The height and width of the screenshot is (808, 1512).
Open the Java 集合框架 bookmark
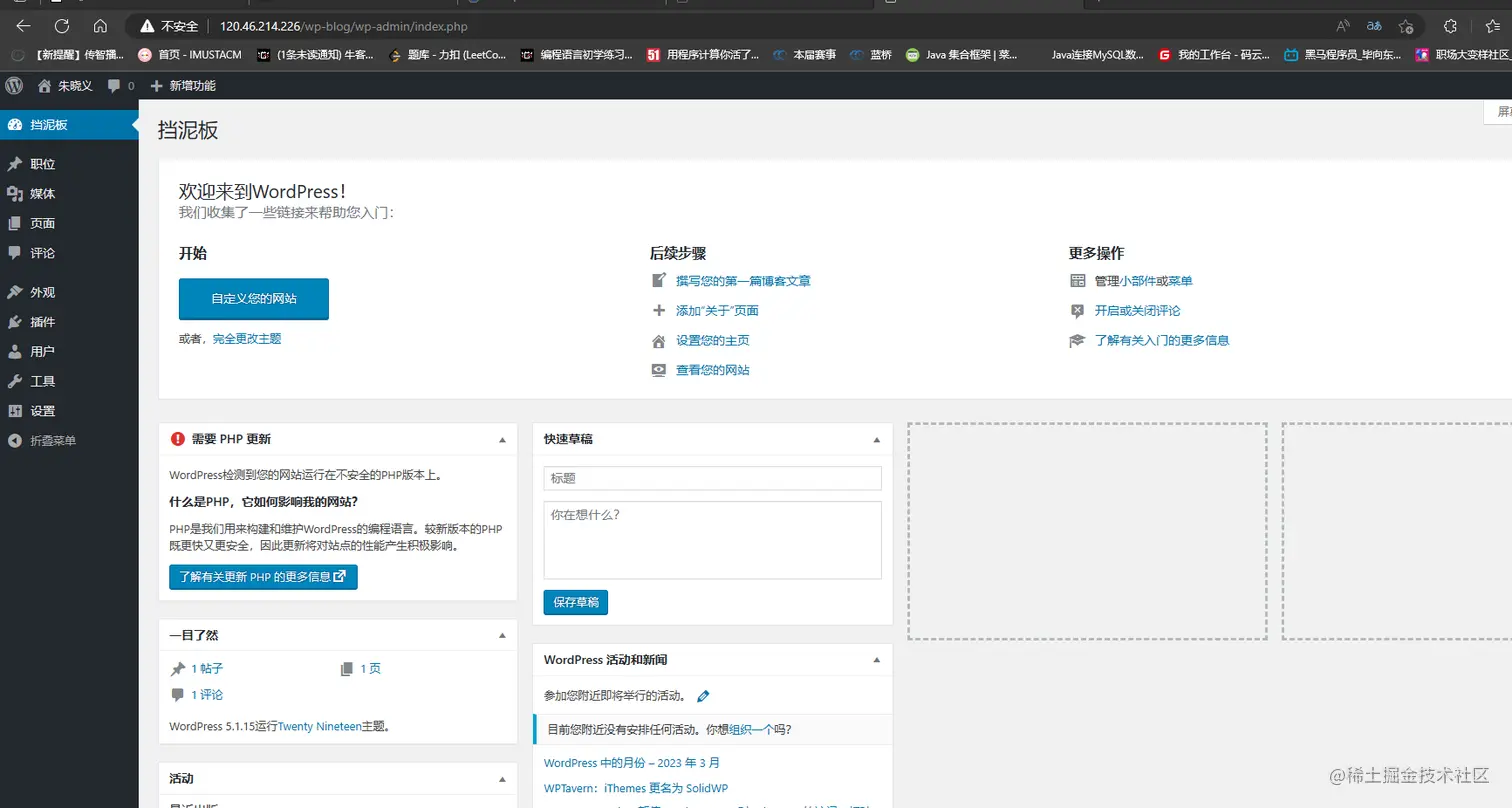click(963, 55)
